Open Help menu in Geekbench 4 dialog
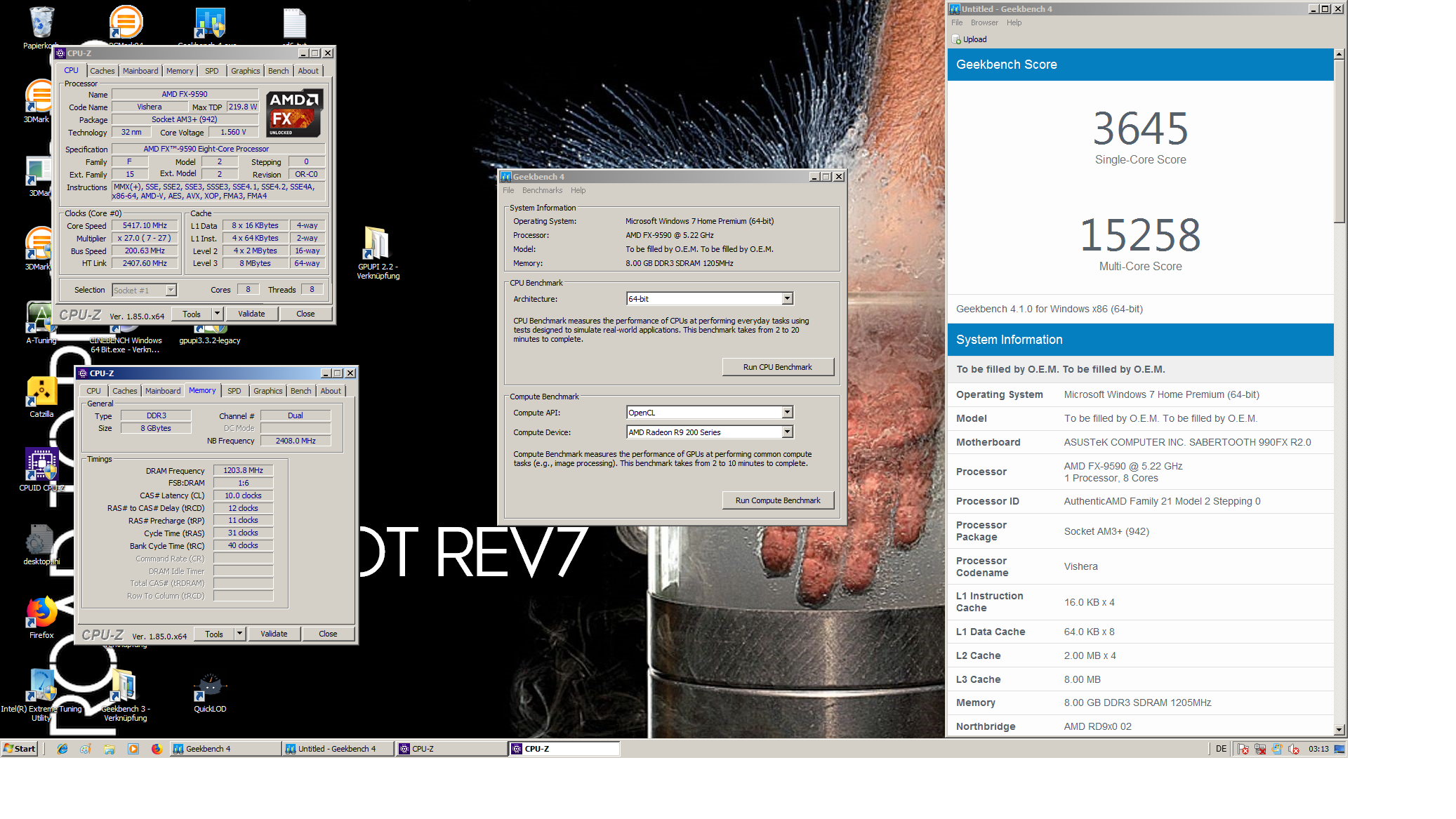1456x819 pixels. (578, 190)
